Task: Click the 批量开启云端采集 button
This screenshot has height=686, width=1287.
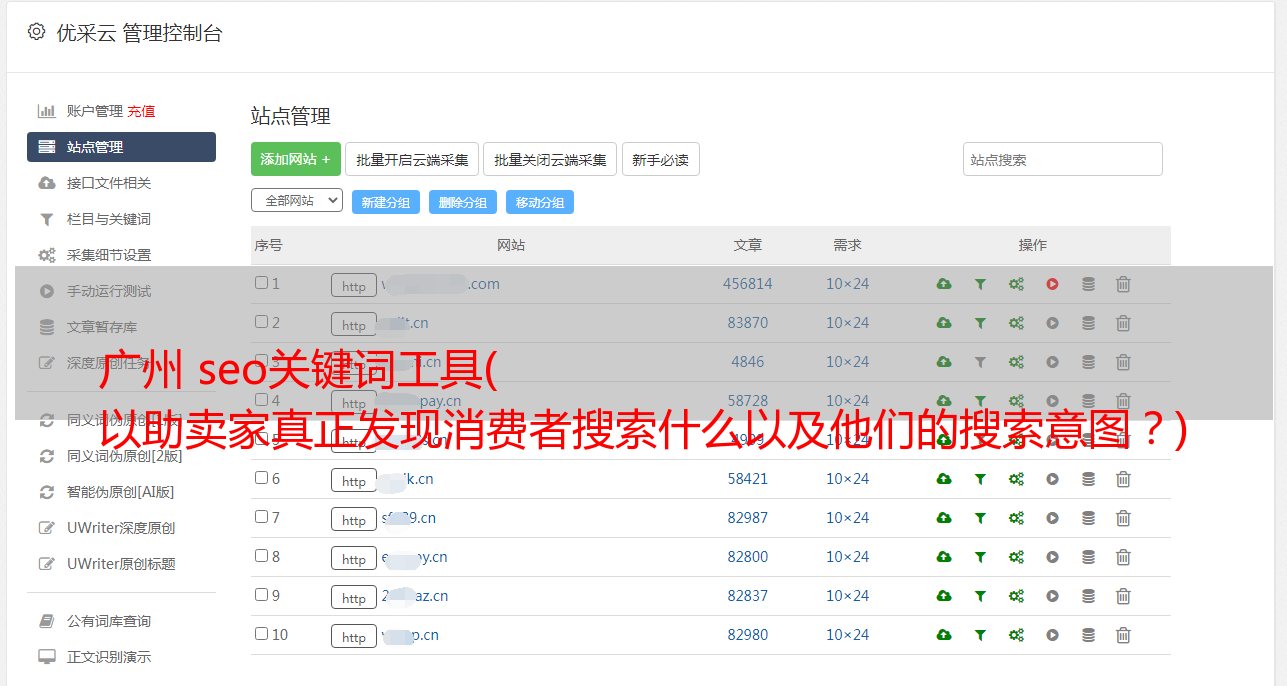Action: (412, 160)
